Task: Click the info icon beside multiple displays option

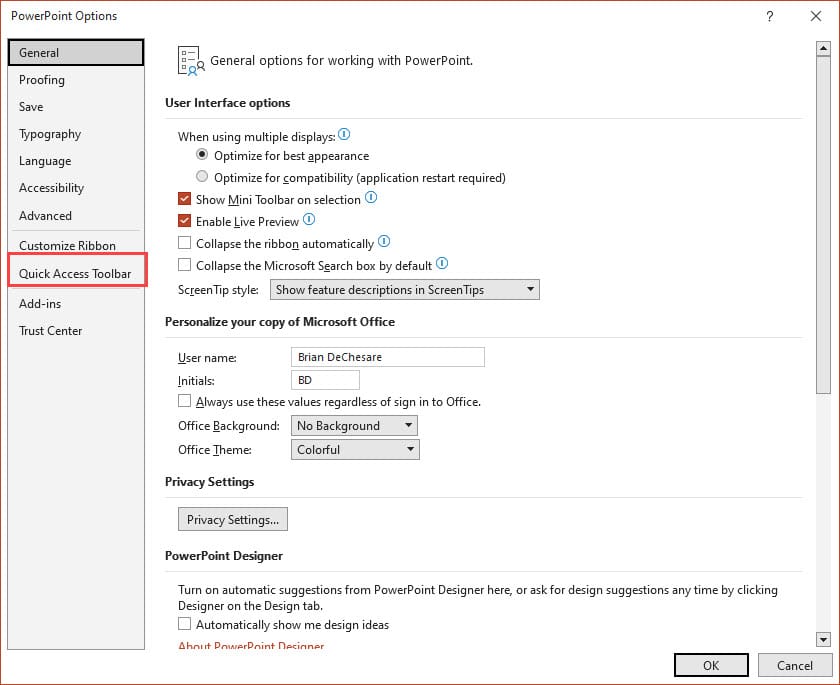Action: click(x=345, y=136)
